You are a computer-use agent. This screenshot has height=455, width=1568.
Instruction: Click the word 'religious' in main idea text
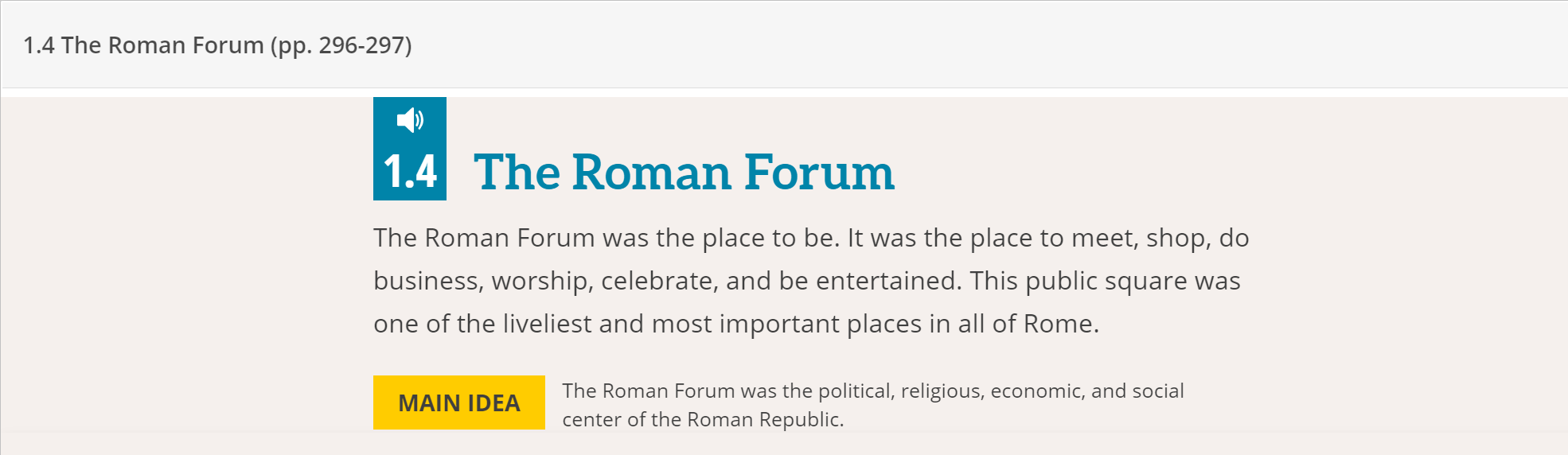(x=942, y=391)
